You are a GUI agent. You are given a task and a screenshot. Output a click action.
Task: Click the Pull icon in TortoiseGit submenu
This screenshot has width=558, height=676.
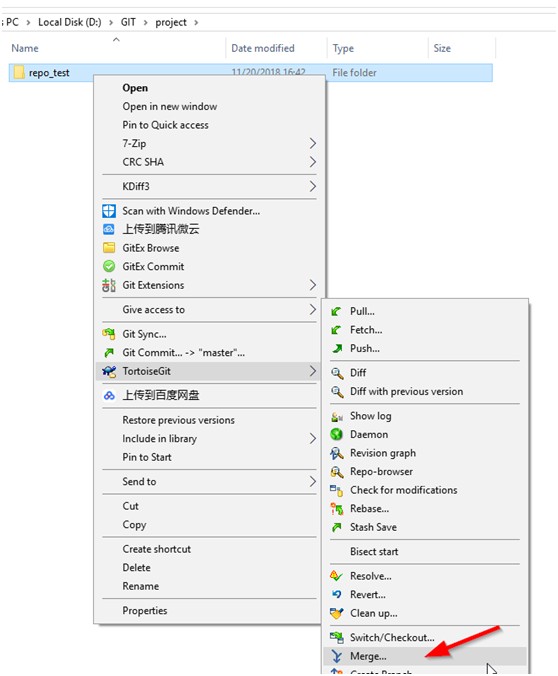[336, 311]
